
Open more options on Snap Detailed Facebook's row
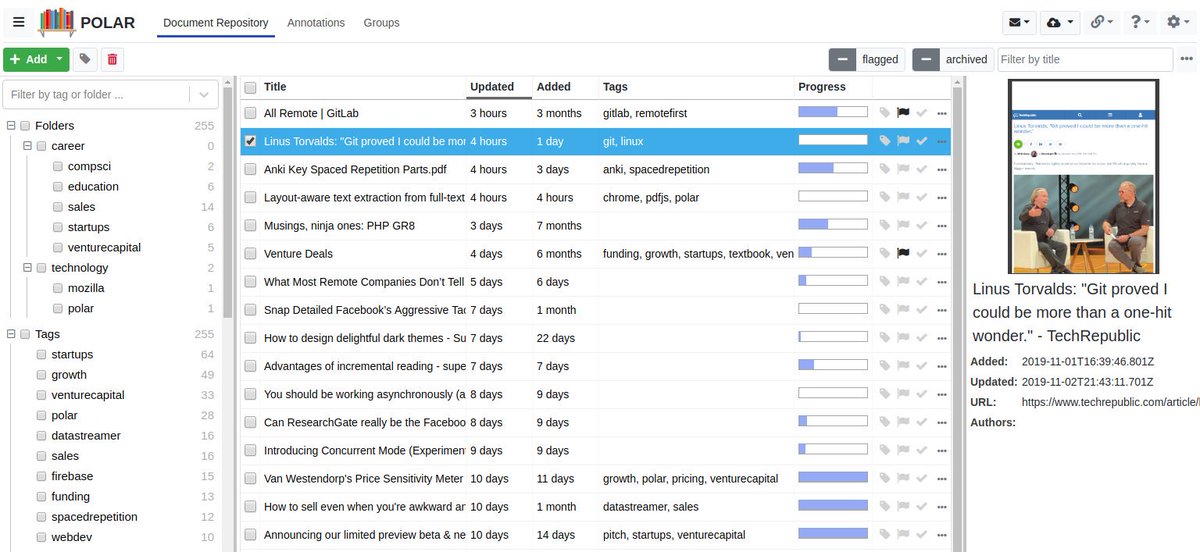pyautogui.click(x=941, y=310)
